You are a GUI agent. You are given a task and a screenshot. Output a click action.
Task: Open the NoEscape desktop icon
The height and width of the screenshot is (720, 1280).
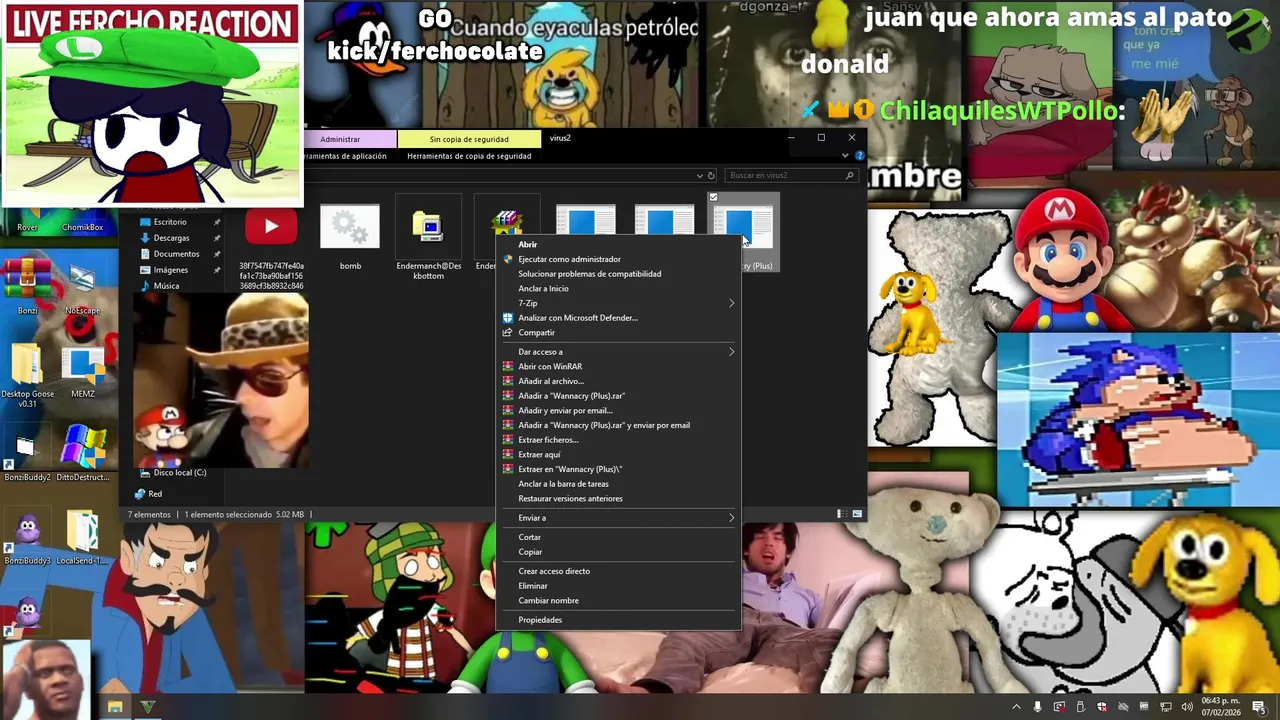pos(82,280)
